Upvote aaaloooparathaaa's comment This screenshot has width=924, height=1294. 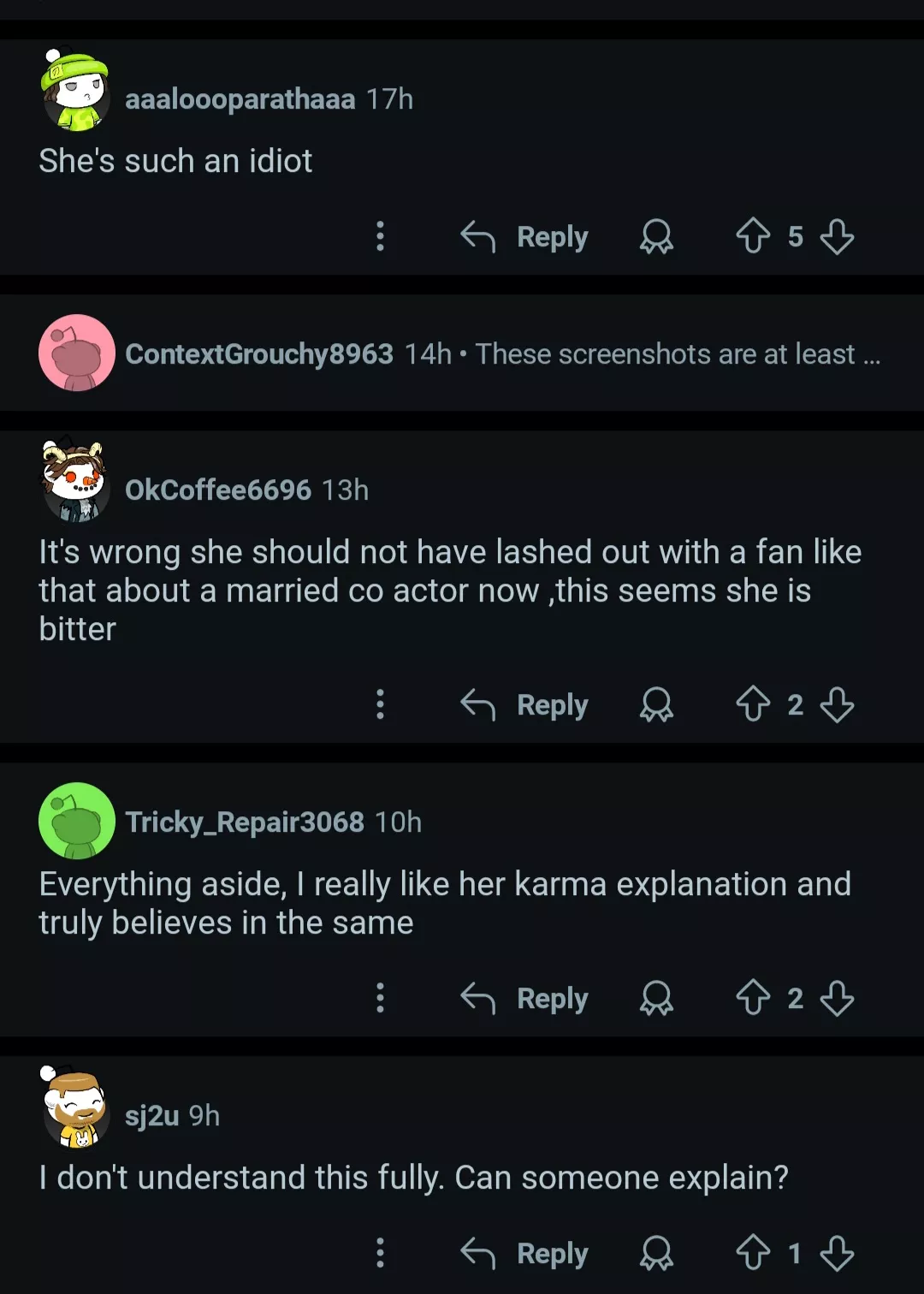pyautogui.click(x=753, y=236)
